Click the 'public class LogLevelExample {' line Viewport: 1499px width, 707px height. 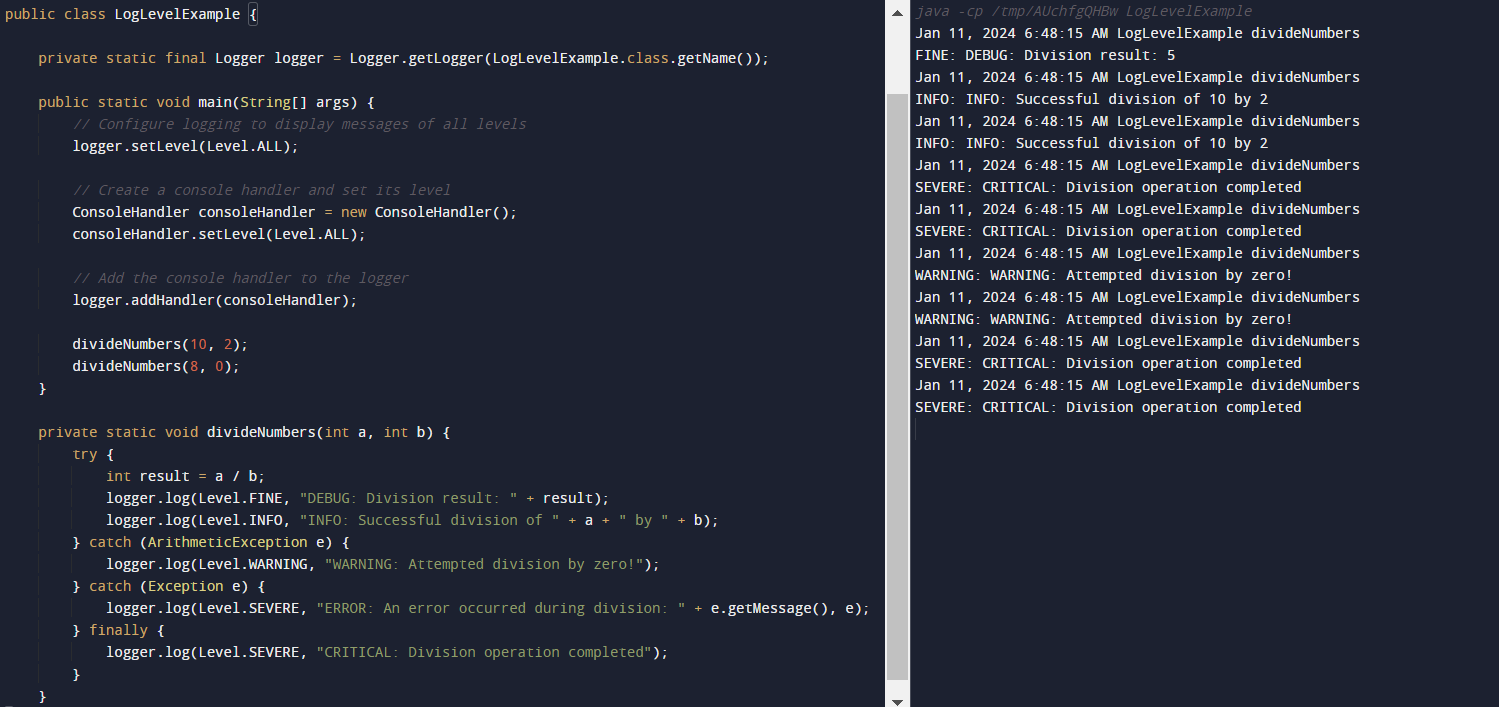(131, 14)
